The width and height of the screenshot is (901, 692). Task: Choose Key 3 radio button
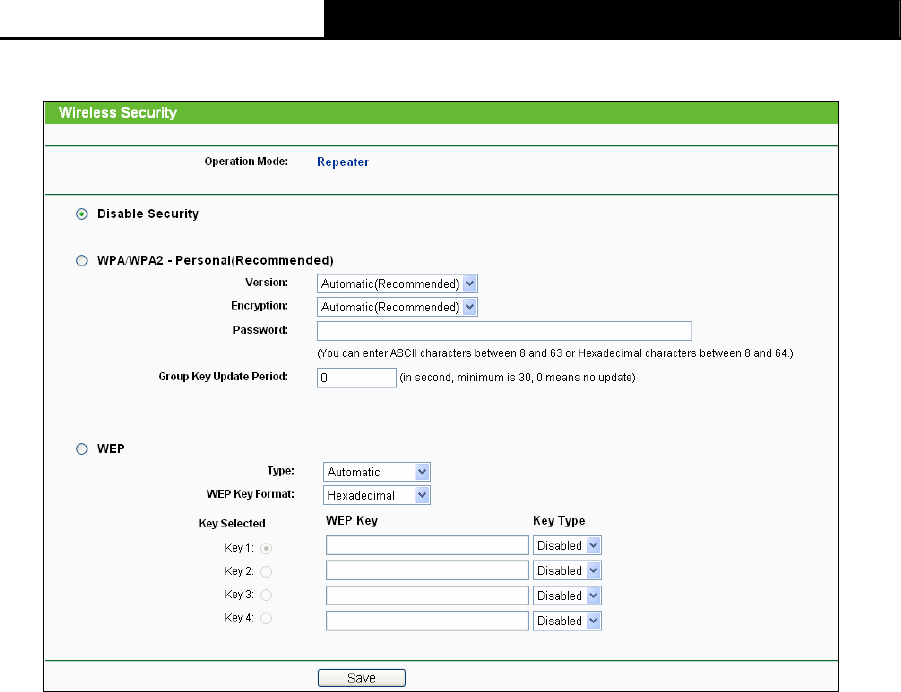click(266, 595)
